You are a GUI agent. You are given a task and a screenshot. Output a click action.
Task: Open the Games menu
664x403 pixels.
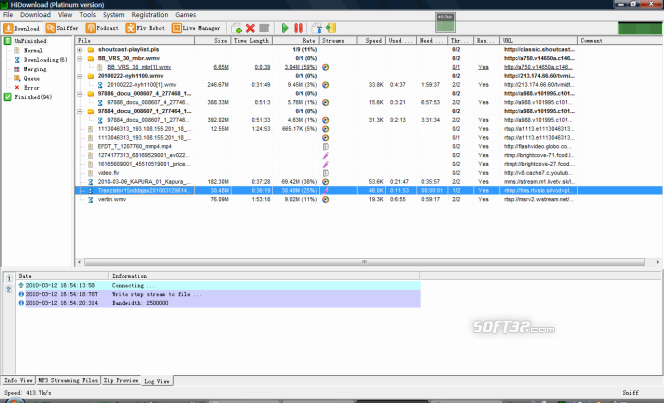click(x=185, y=15)
